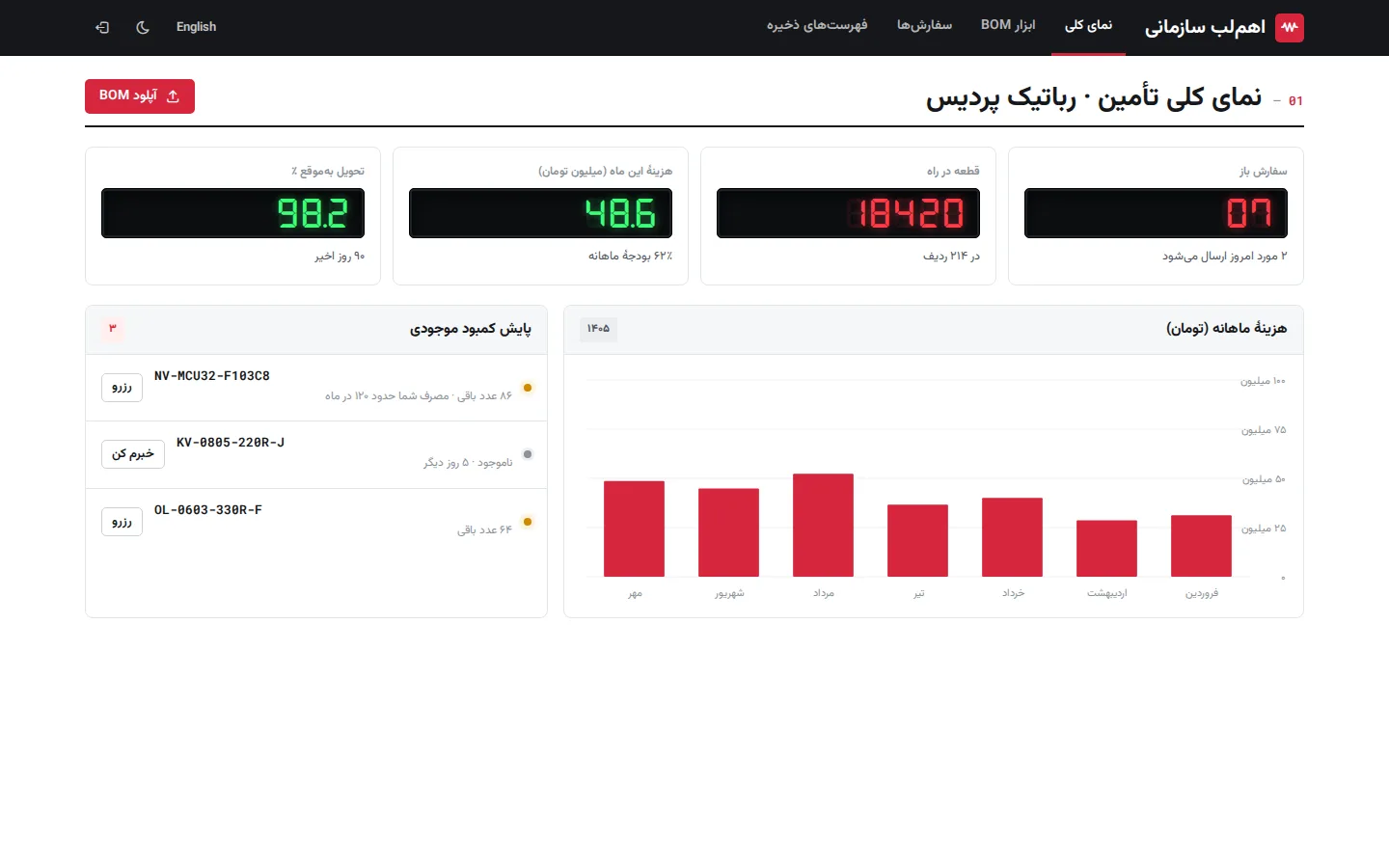Click the اهم‌لب سازمانی brand title
1389x868 pixels.
[x=1205, y=27]
